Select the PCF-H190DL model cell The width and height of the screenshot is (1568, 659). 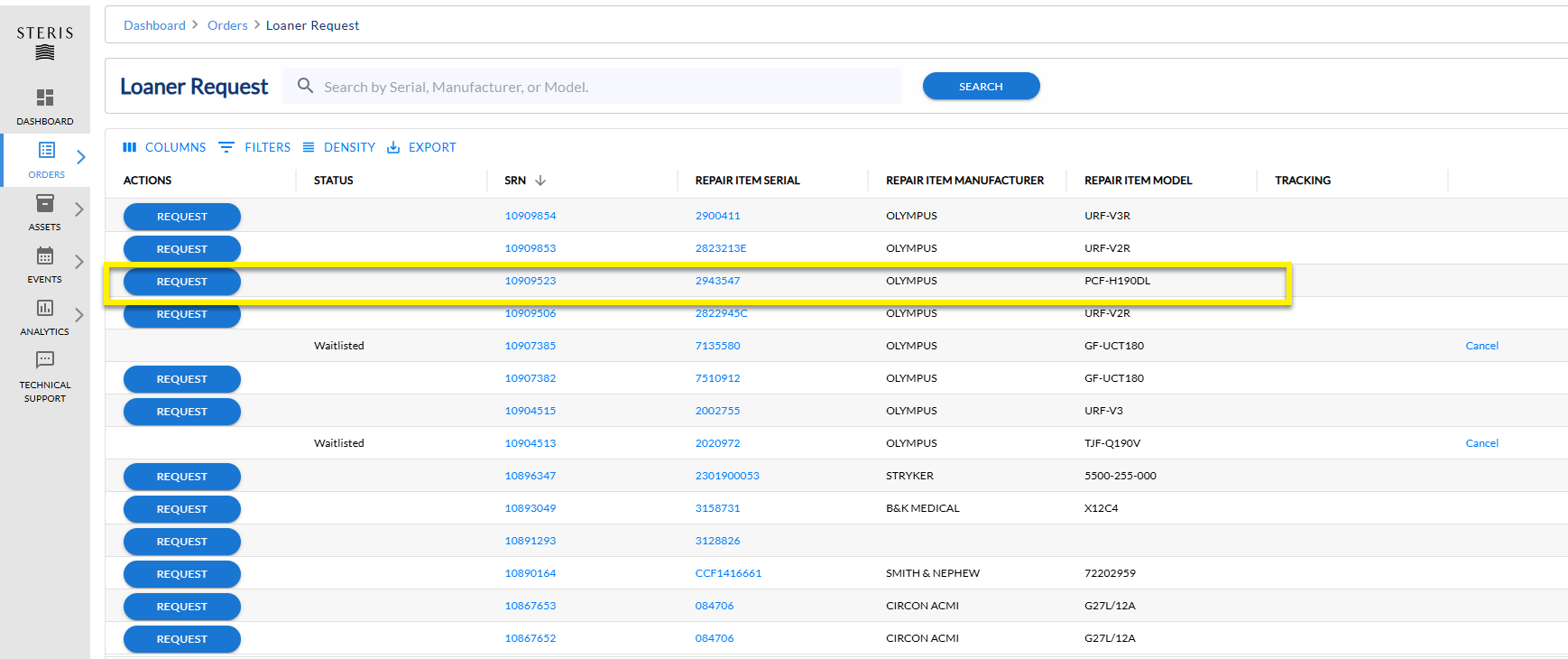click(x=1117, y=281)
